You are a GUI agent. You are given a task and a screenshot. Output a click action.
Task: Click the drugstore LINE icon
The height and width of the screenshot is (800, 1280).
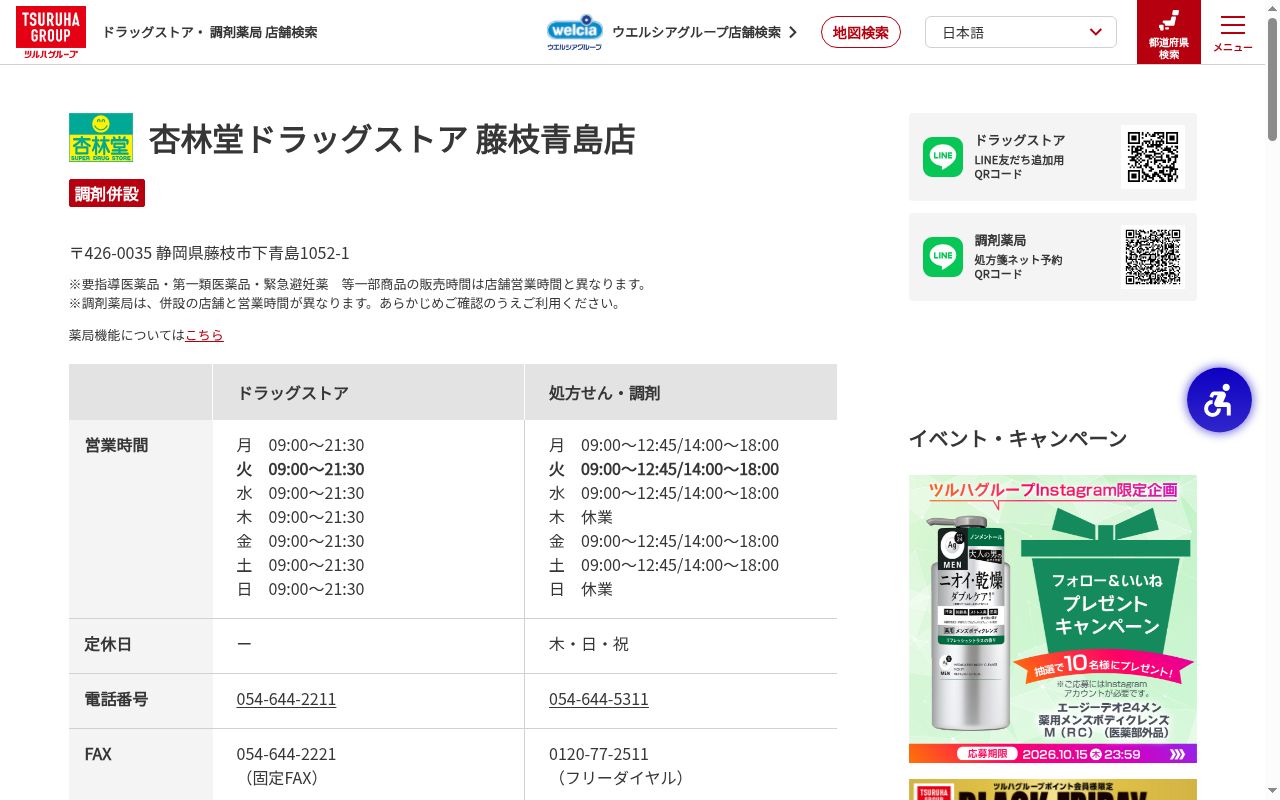pyautogui.click(x=943, y=157)
